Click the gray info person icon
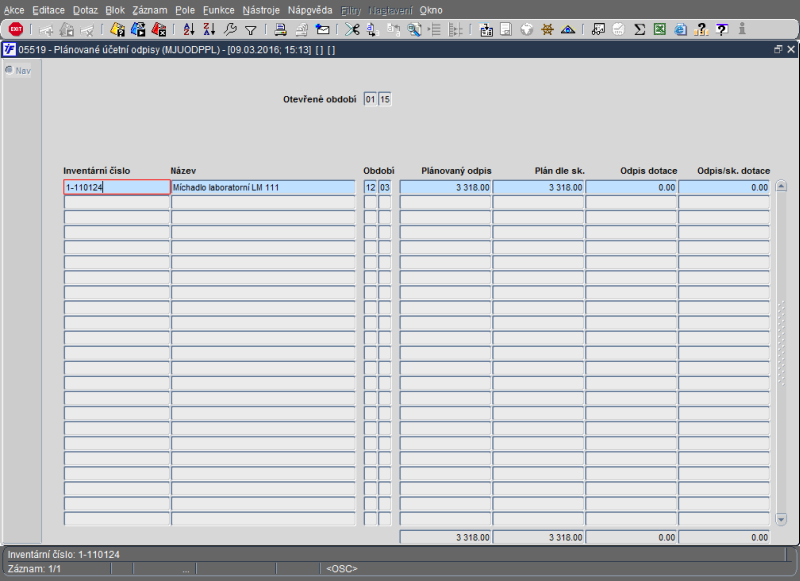The image size is (800, 581). 742,29
